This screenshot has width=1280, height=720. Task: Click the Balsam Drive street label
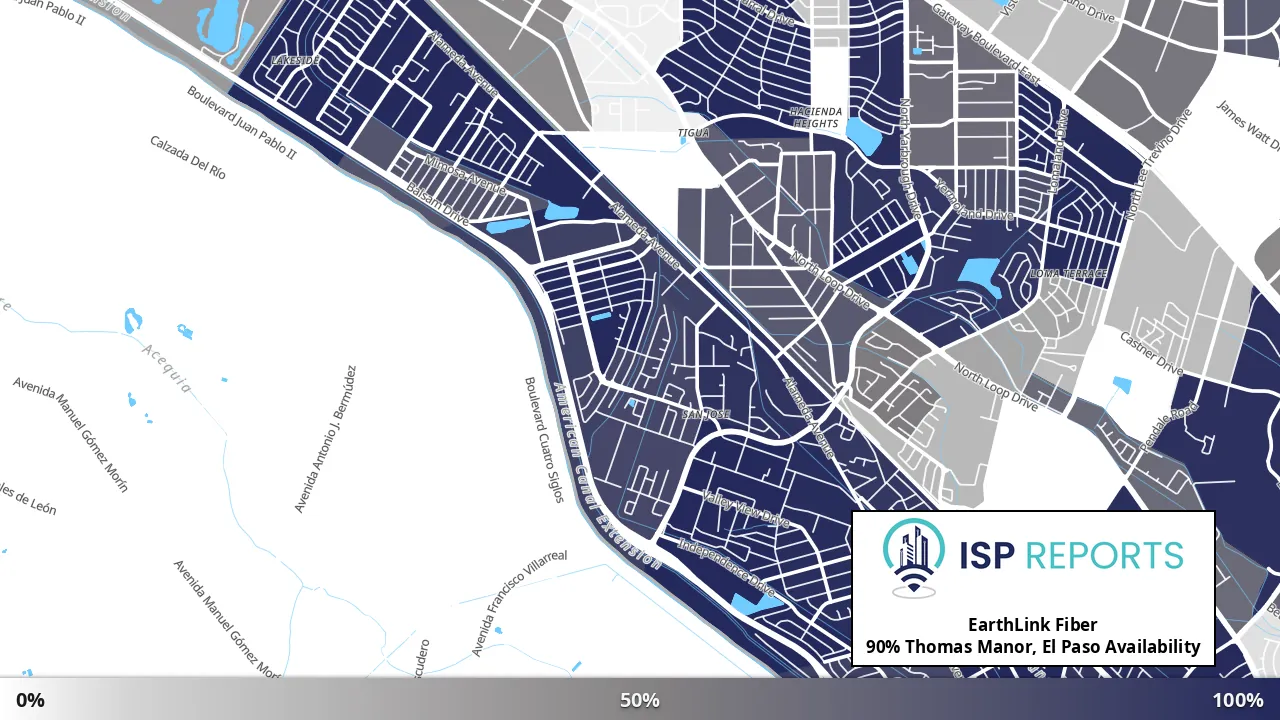[438, 206]
